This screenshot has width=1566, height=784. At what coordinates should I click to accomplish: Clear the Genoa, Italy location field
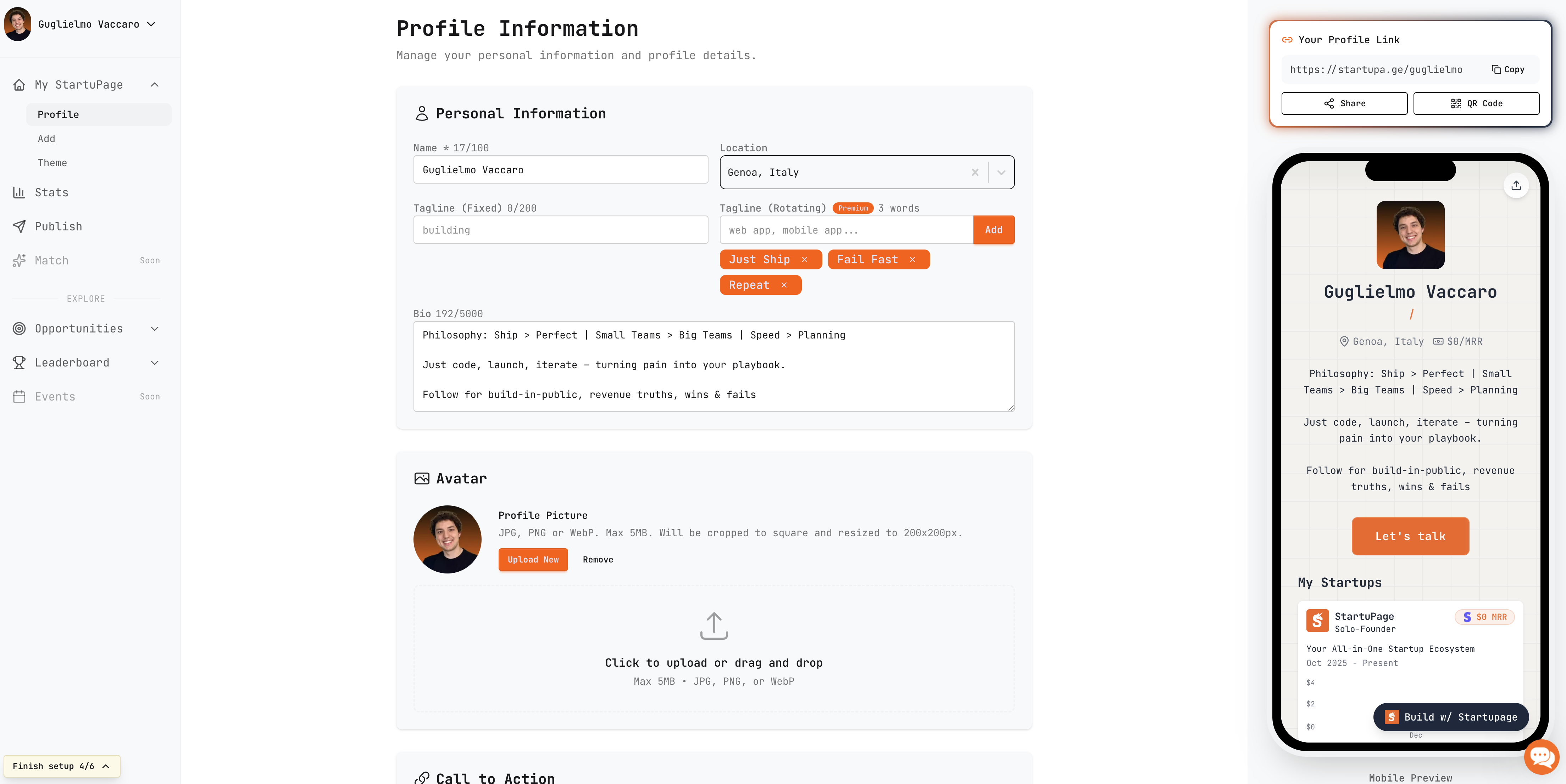pos(974,173)
